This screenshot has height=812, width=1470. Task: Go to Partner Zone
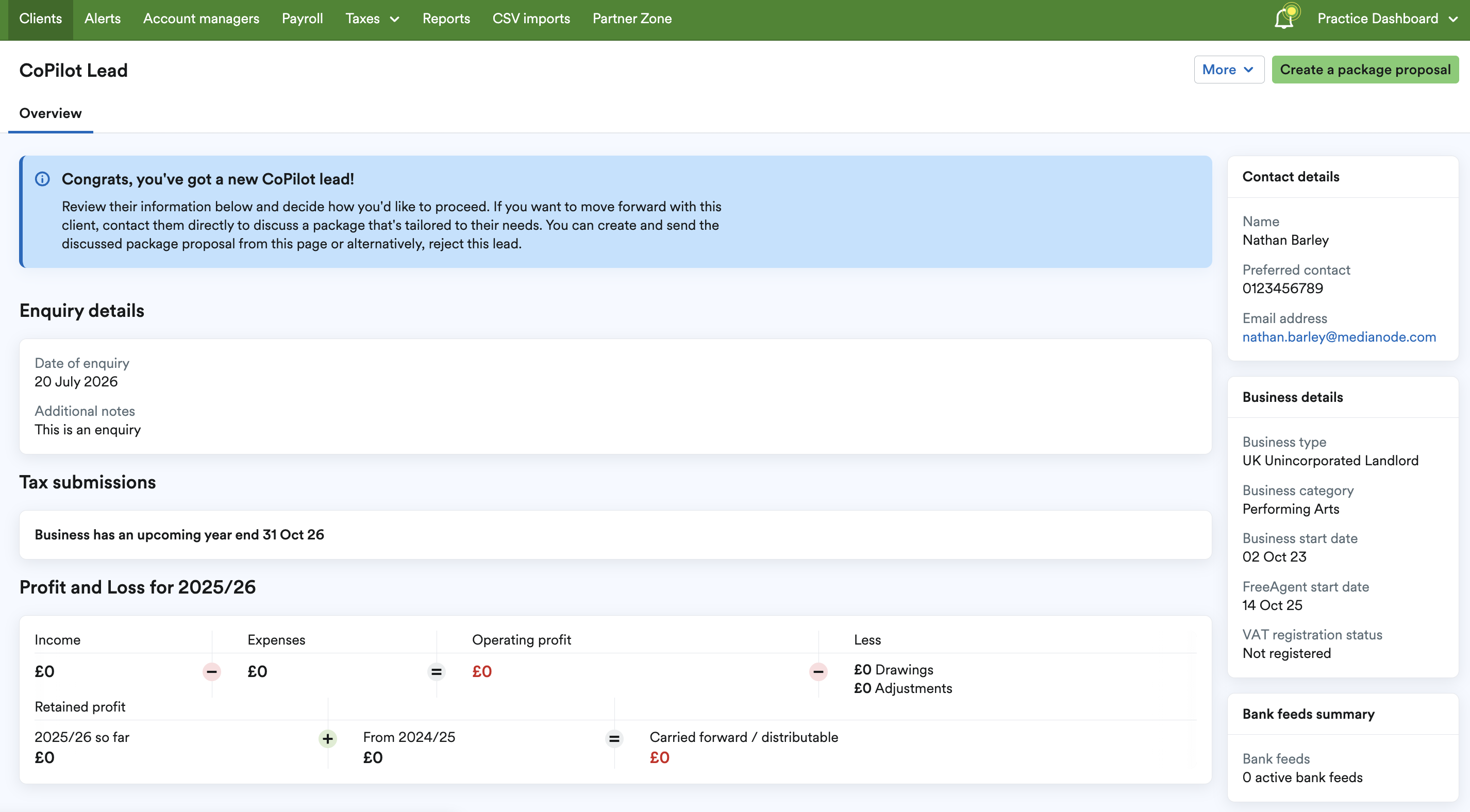tap(632, 18)
